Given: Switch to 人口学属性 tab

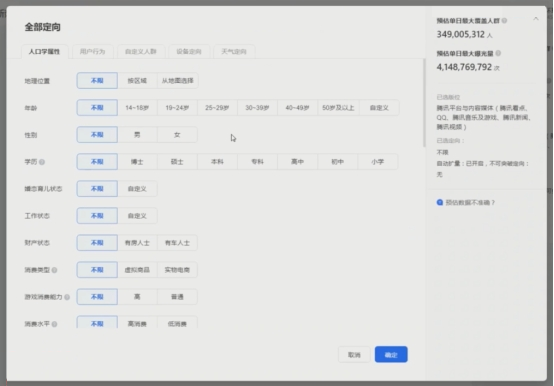Looking at the screenshot, I should click(x=45, y=52).
